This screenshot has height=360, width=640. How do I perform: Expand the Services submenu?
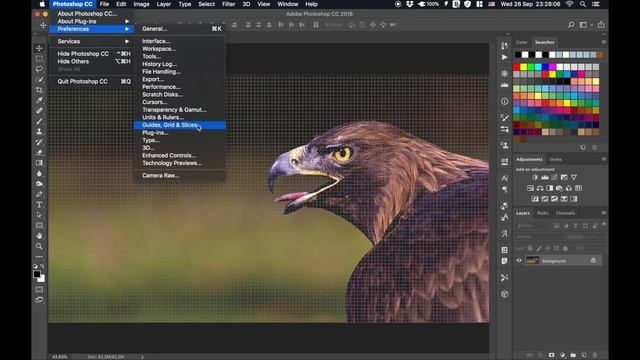[x=92, y=41]
